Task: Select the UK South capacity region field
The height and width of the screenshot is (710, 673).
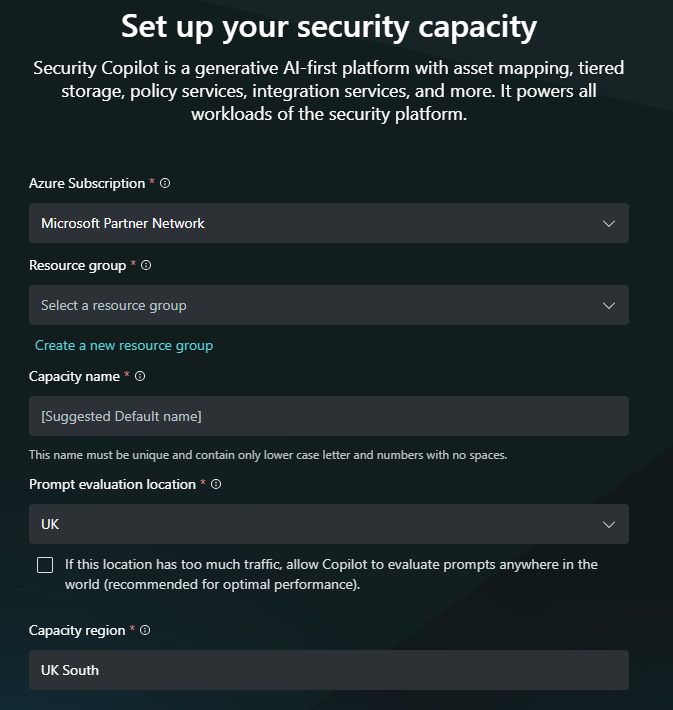Action: 329,670
